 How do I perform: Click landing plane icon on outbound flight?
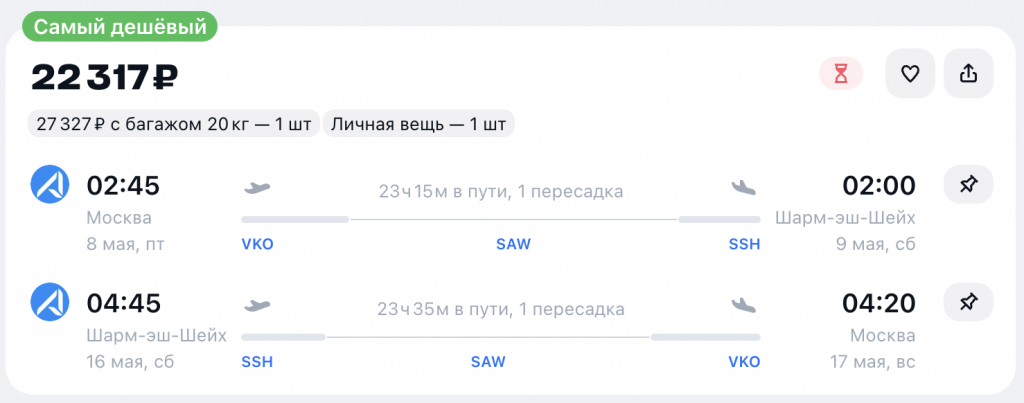click(744, 187)
